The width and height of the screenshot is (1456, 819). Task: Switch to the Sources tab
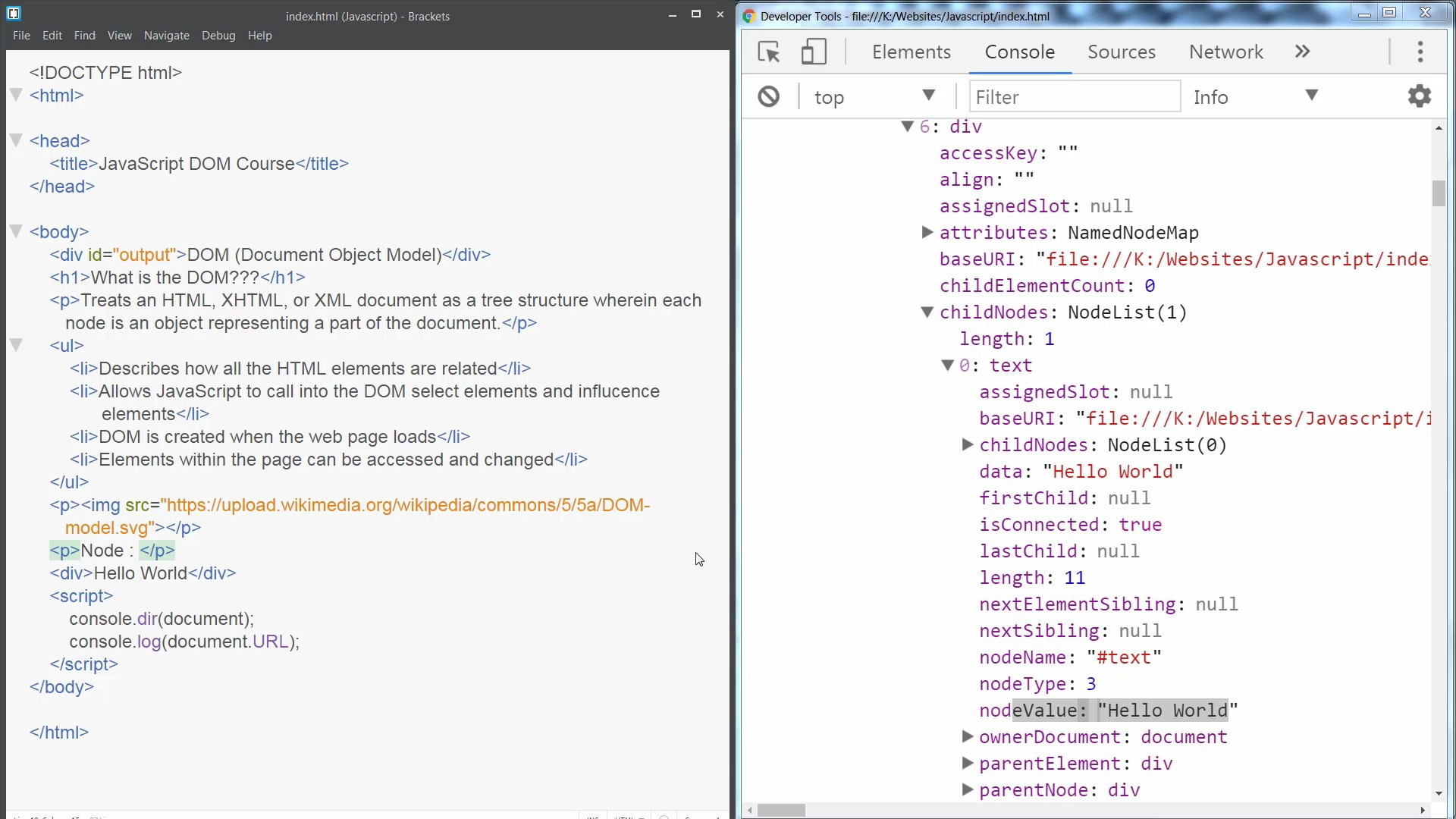point(1121,52)
